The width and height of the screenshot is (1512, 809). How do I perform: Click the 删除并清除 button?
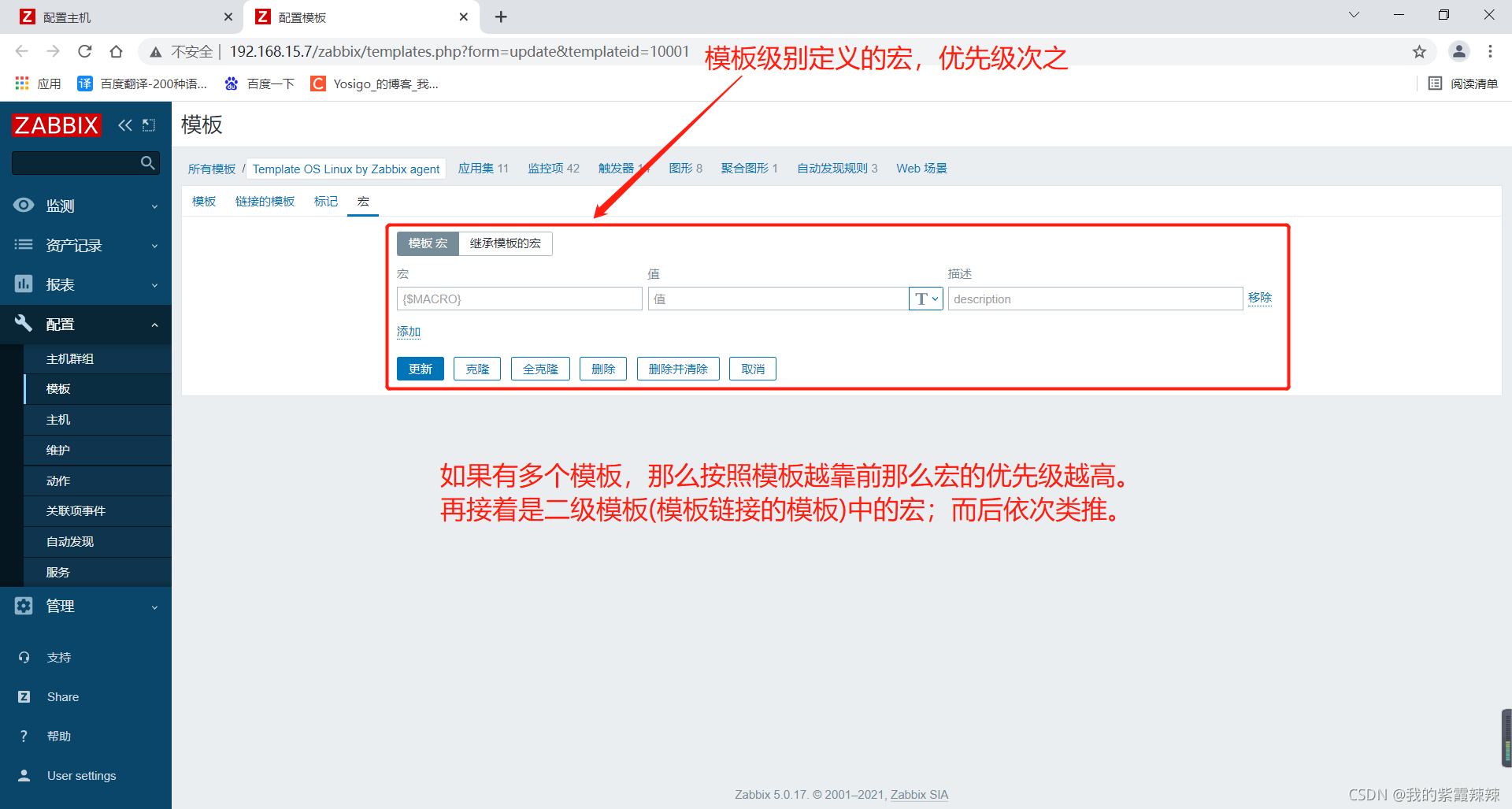[678, 369]
